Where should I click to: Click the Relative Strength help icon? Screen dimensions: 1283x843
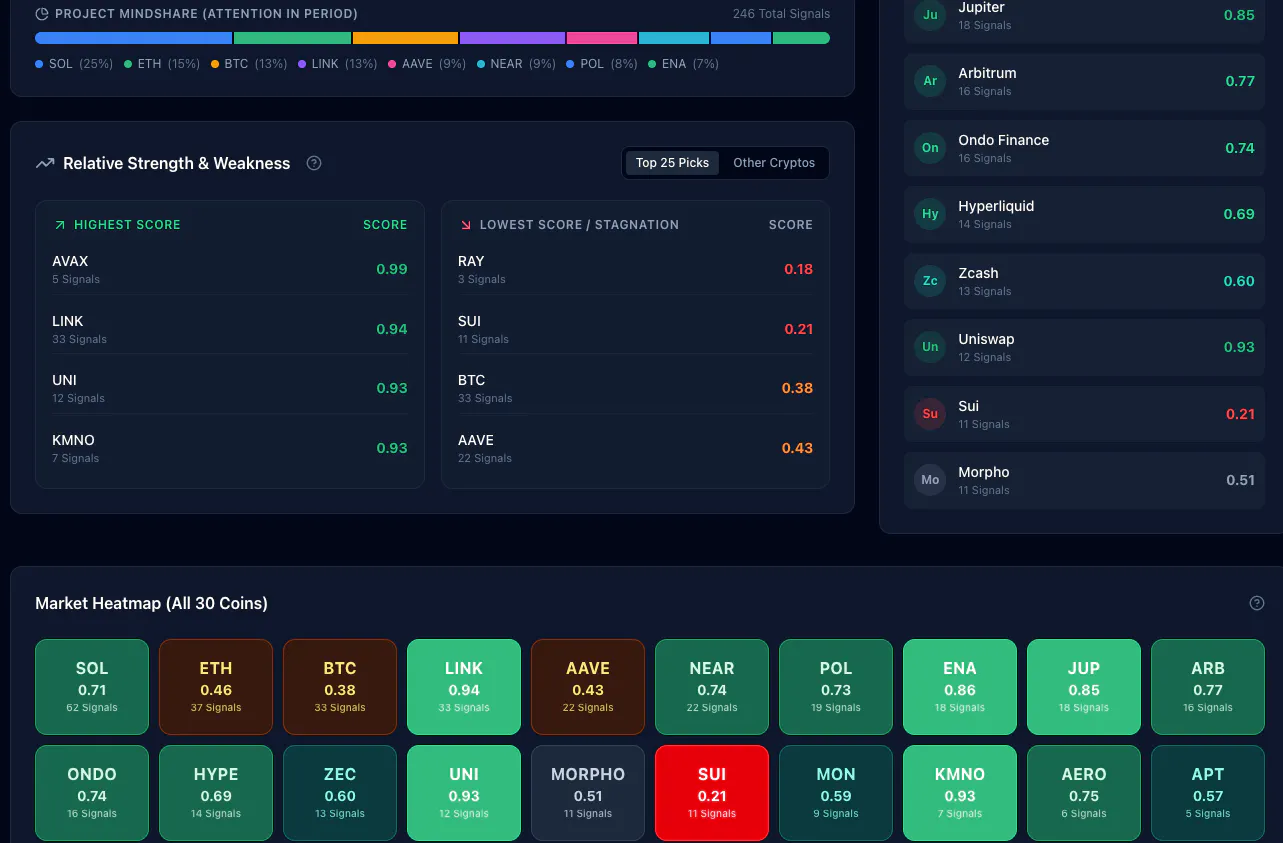(x=314, y=163)
